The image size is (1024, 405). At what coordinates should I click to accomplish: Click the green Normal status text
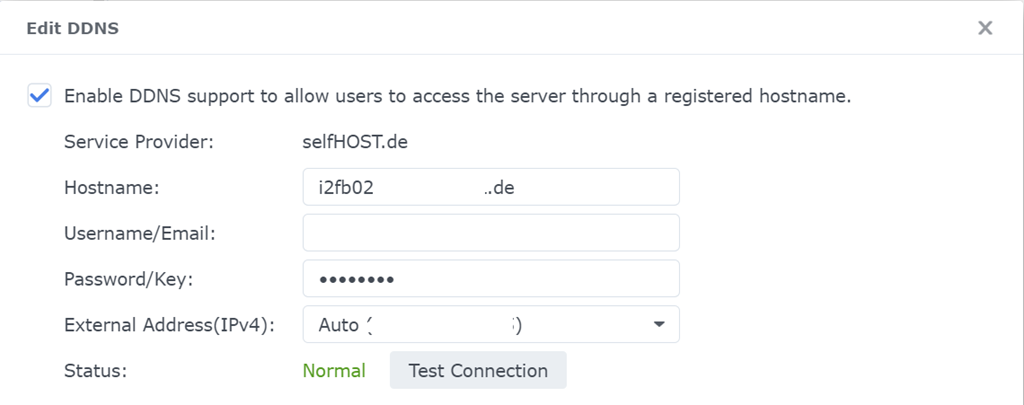[x=334, y=371]
